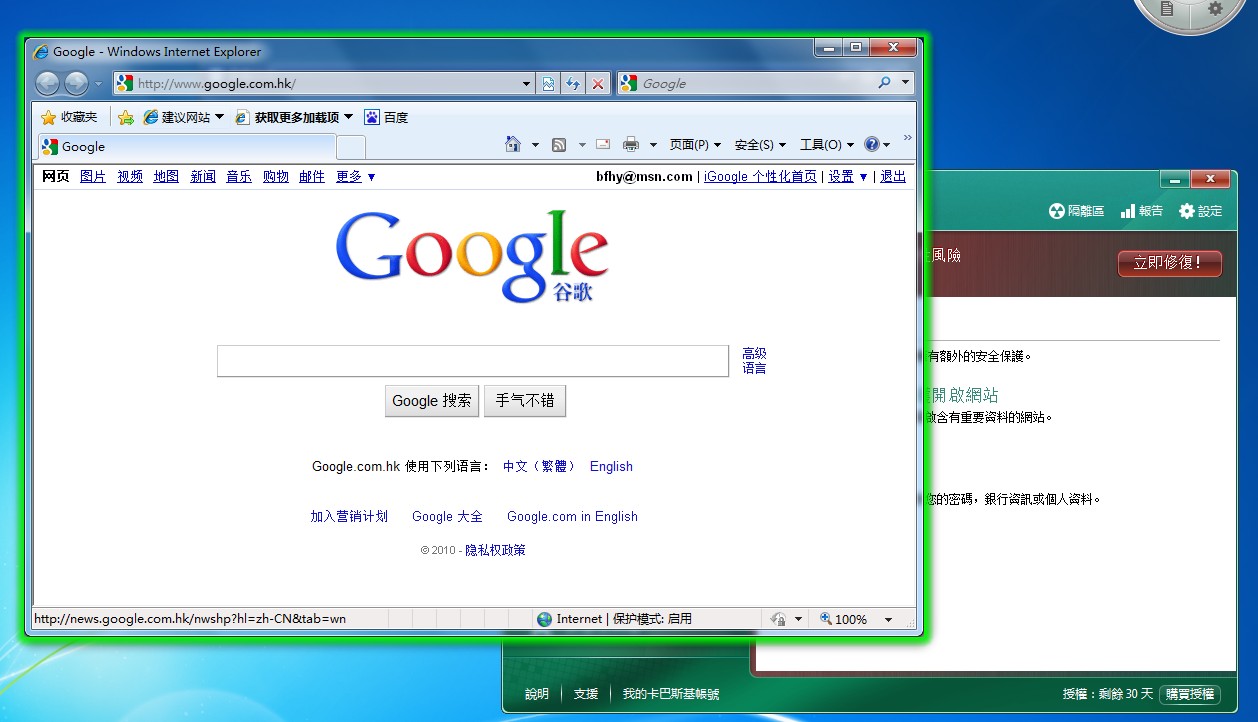Click the Google 谷歌 logo
The height and width of the screenshot is (722, 1258).
pyautogui.click(x=472, y=256)
